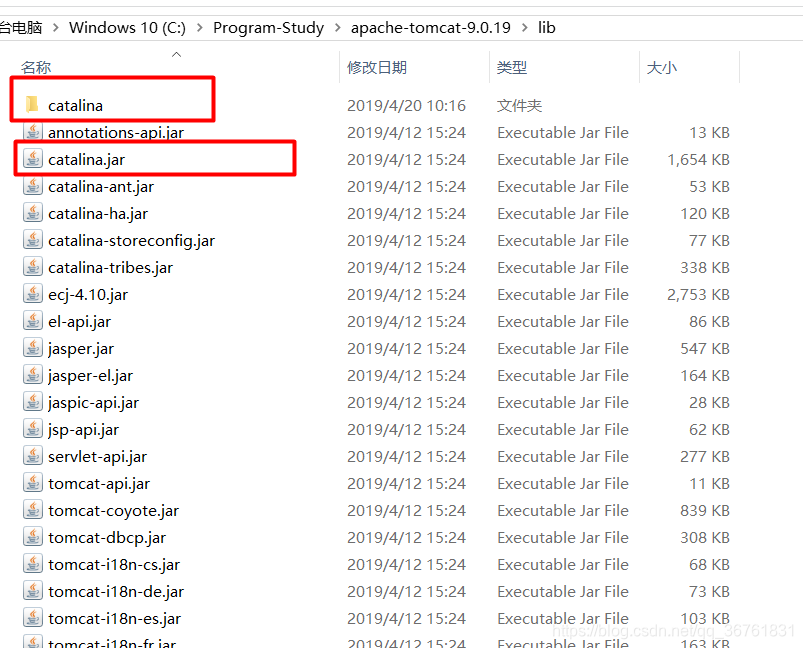Select the annotations-api.jar file icon

coord(33,132)
